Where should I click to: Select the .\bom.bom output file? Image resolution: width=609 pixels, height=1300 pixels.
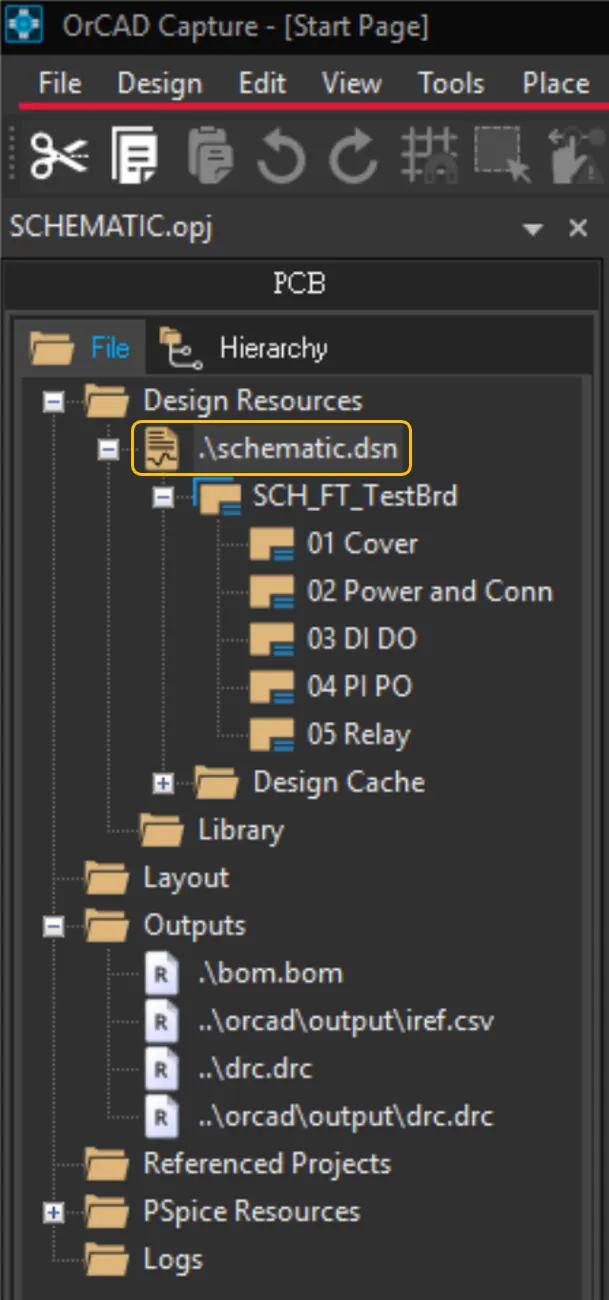[270, 973]
